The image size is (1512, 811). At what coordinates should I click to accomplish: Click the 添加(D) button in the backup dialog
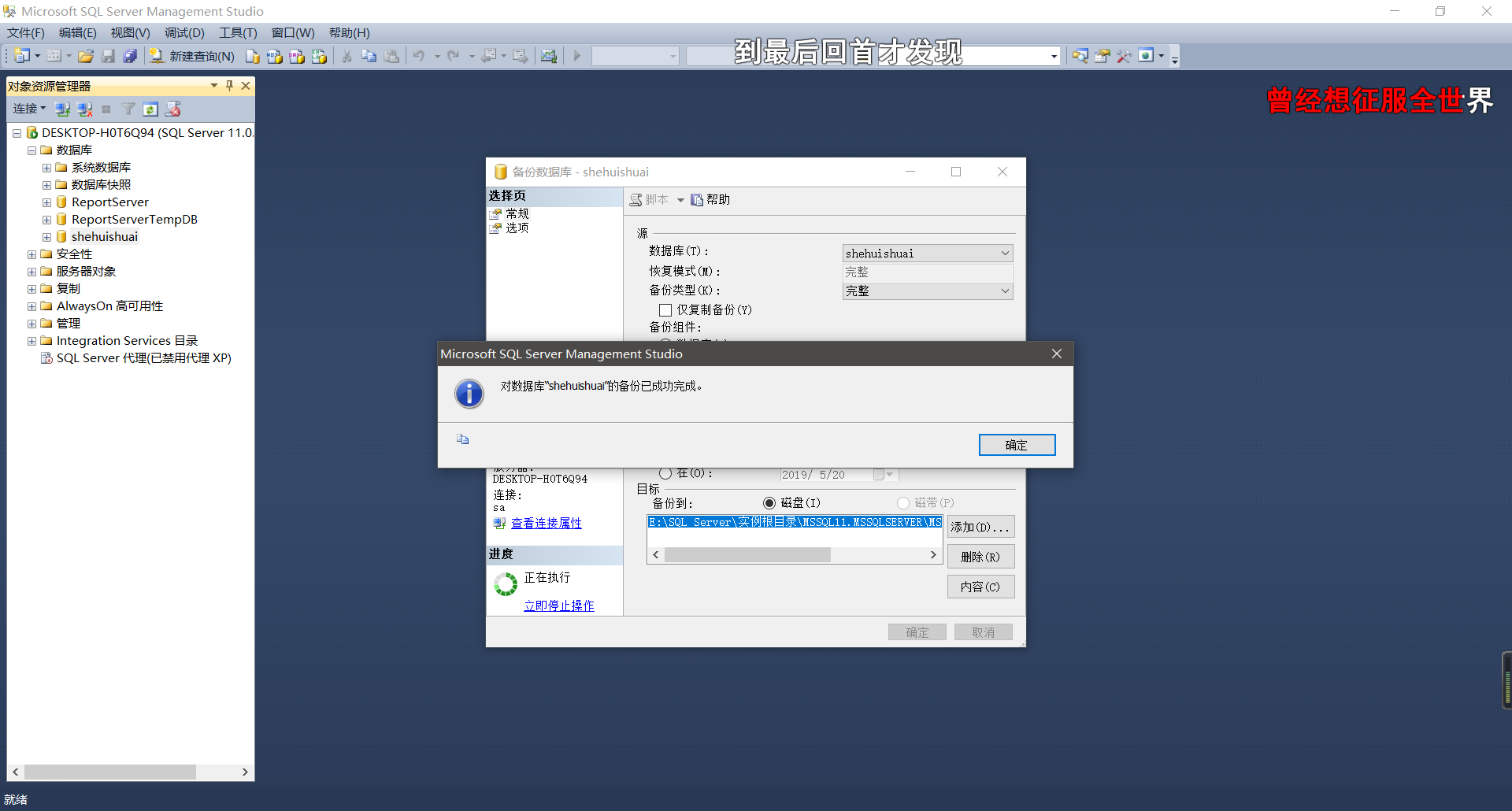(x=980, y=526)
